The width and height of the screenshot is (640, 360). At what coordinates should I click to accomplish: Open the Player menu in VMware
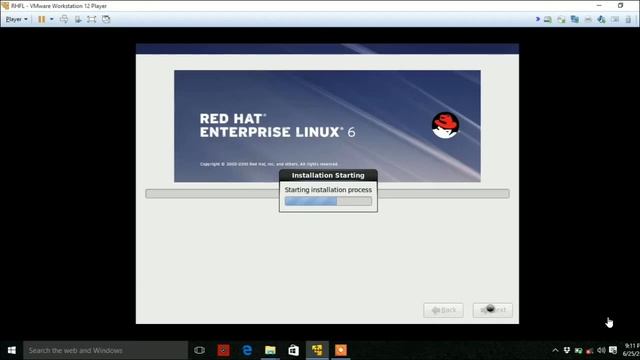tap(16, 19)
